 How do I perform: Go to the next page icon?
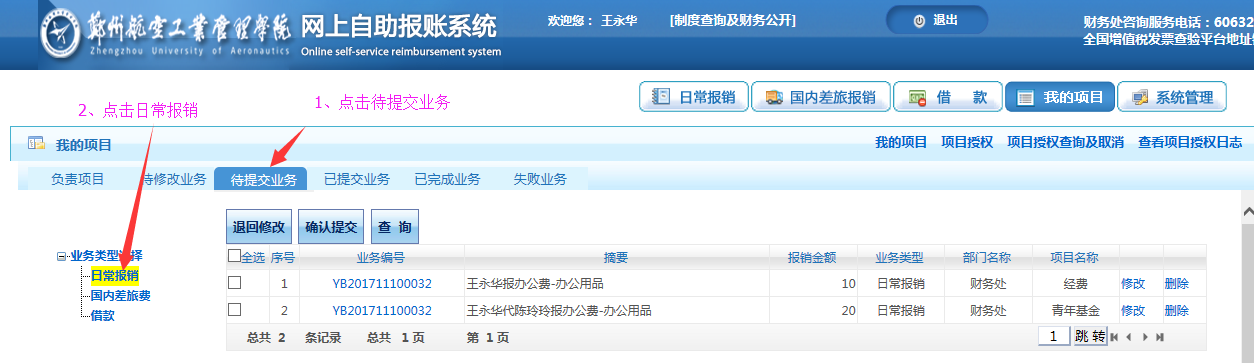tap(1146, 338)
